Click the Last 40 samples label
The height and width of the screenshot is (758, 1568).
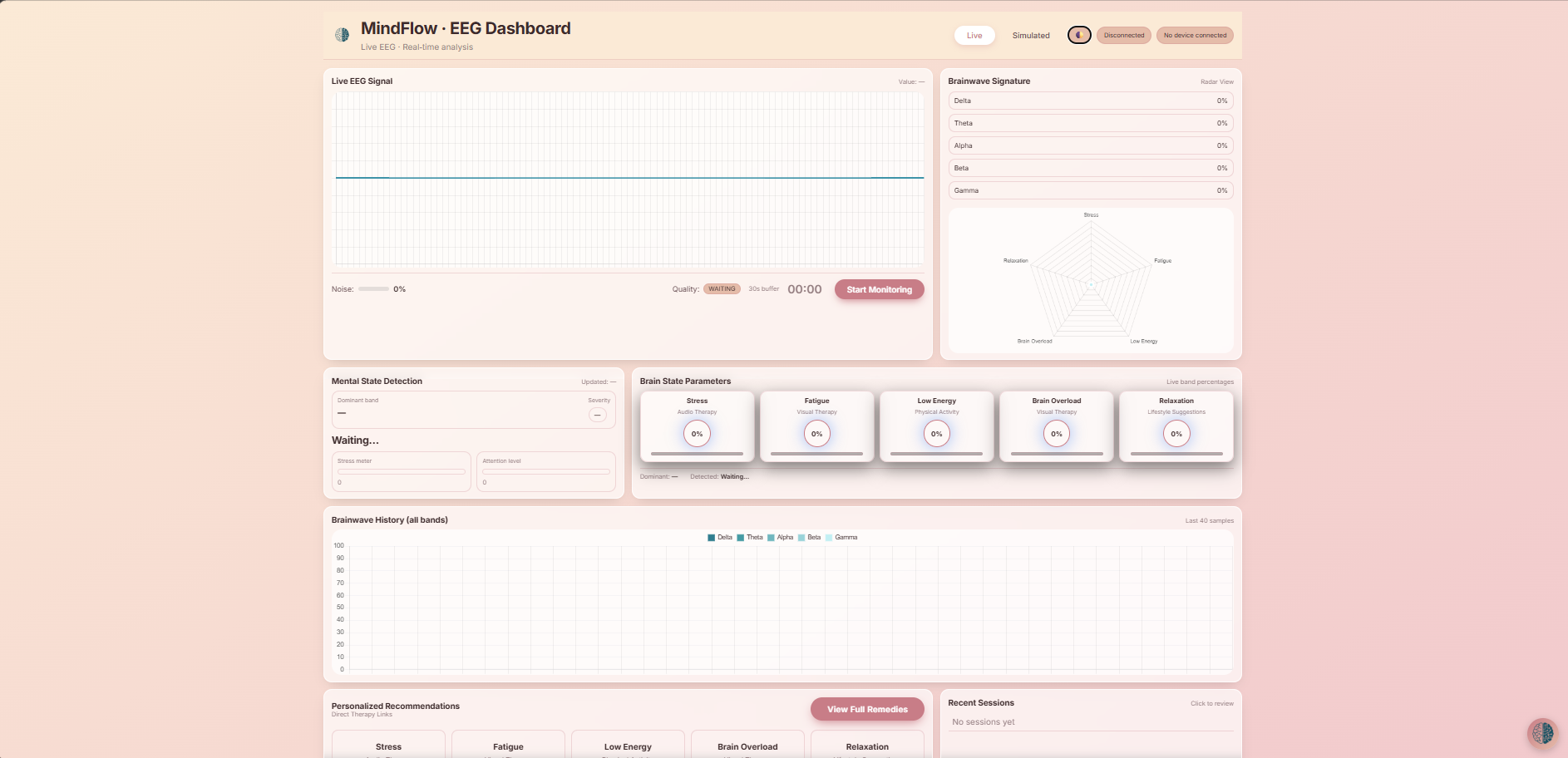click(1209, 521)
